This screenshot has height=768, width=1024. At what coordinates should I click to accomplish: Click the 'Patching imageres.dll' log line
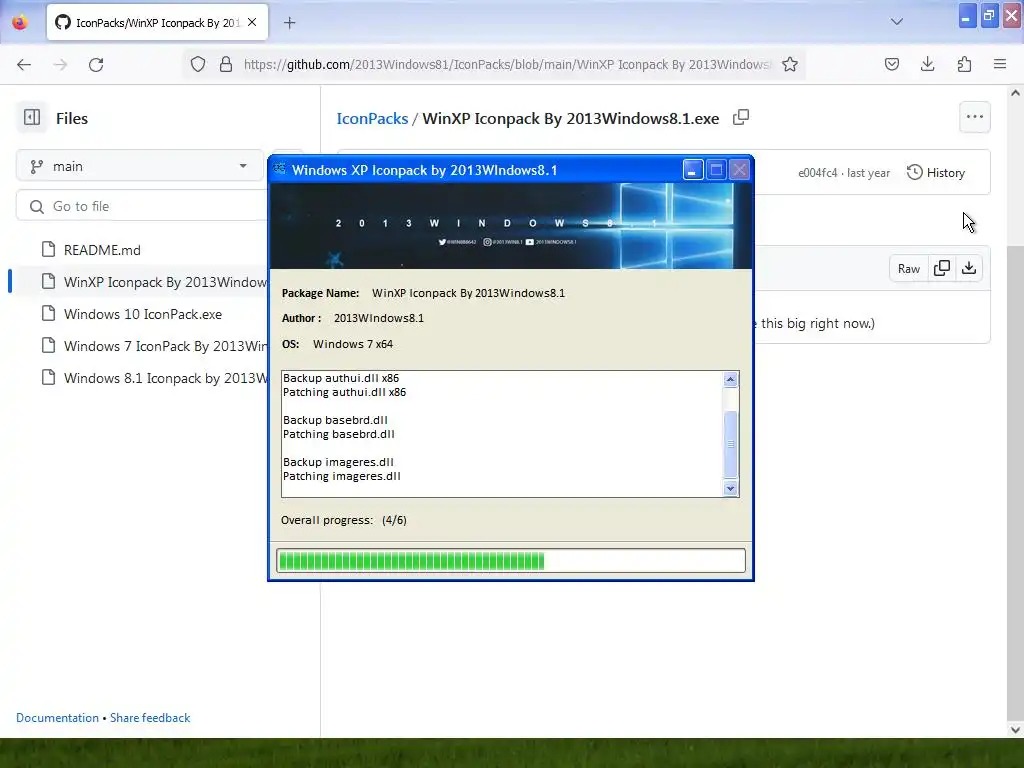342,476
